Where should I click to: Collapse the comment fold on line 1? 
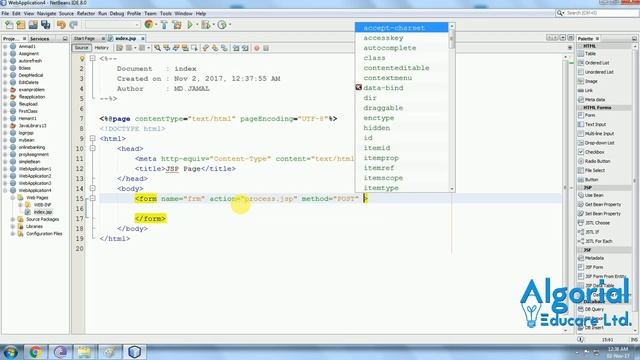click(93, 59)
